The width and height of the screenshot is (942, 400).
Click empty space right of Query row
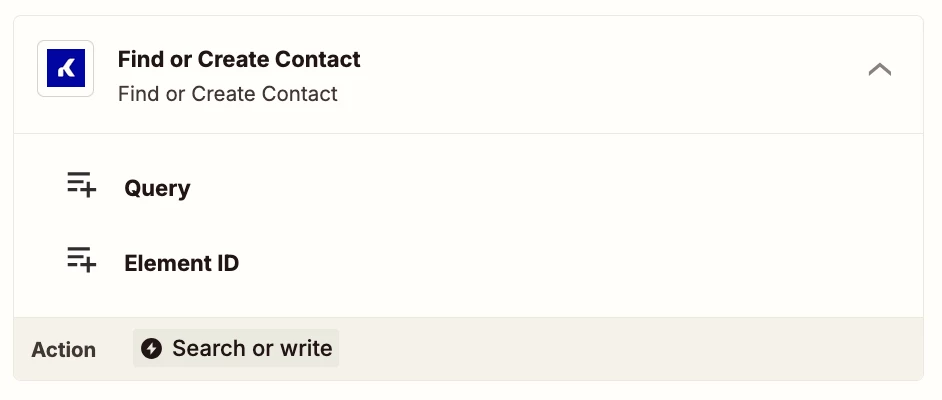pyautogui.click(x=541, y=189)
